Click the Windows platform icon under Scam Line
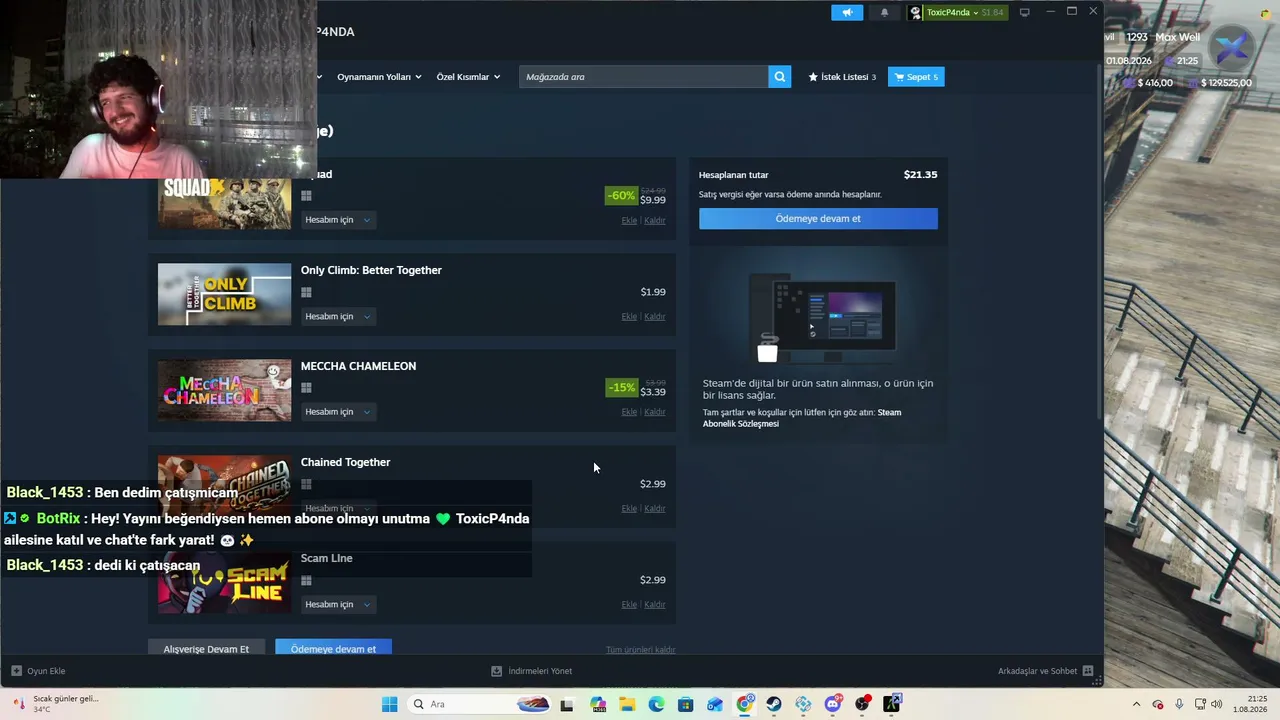Image resolution: width=1280 pixels, height=720 pixels. point(306,580)
